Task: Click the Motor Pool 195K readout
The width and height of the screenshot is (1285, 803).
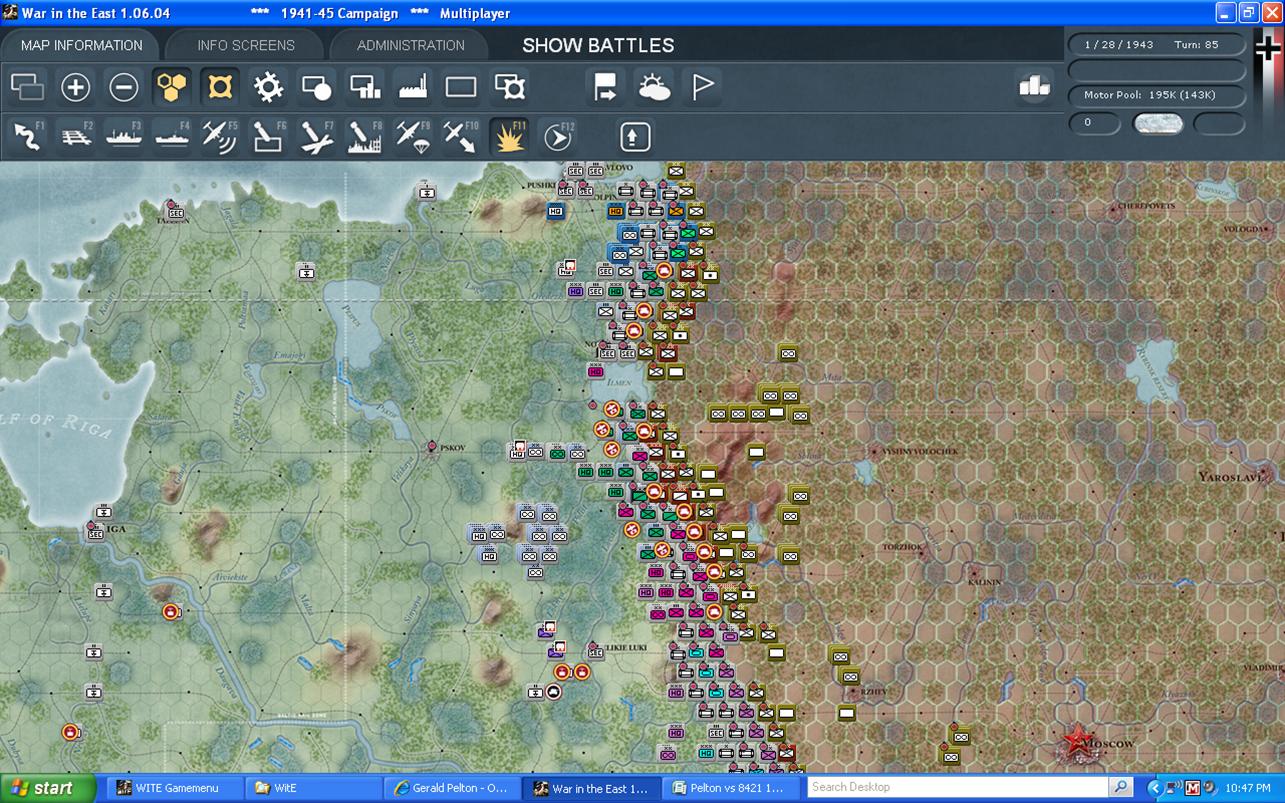Action: coord(1157,95)
